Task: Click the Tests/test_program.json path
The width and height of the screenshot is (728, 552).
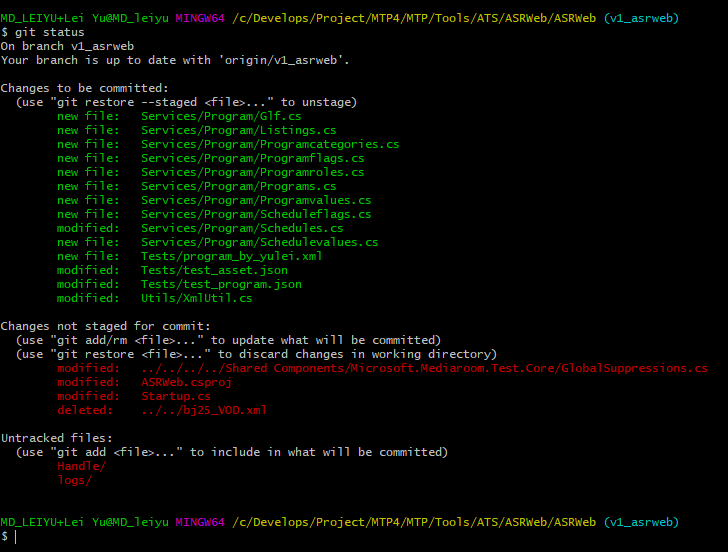Action: pyautogui.click(x=221, y=284)
